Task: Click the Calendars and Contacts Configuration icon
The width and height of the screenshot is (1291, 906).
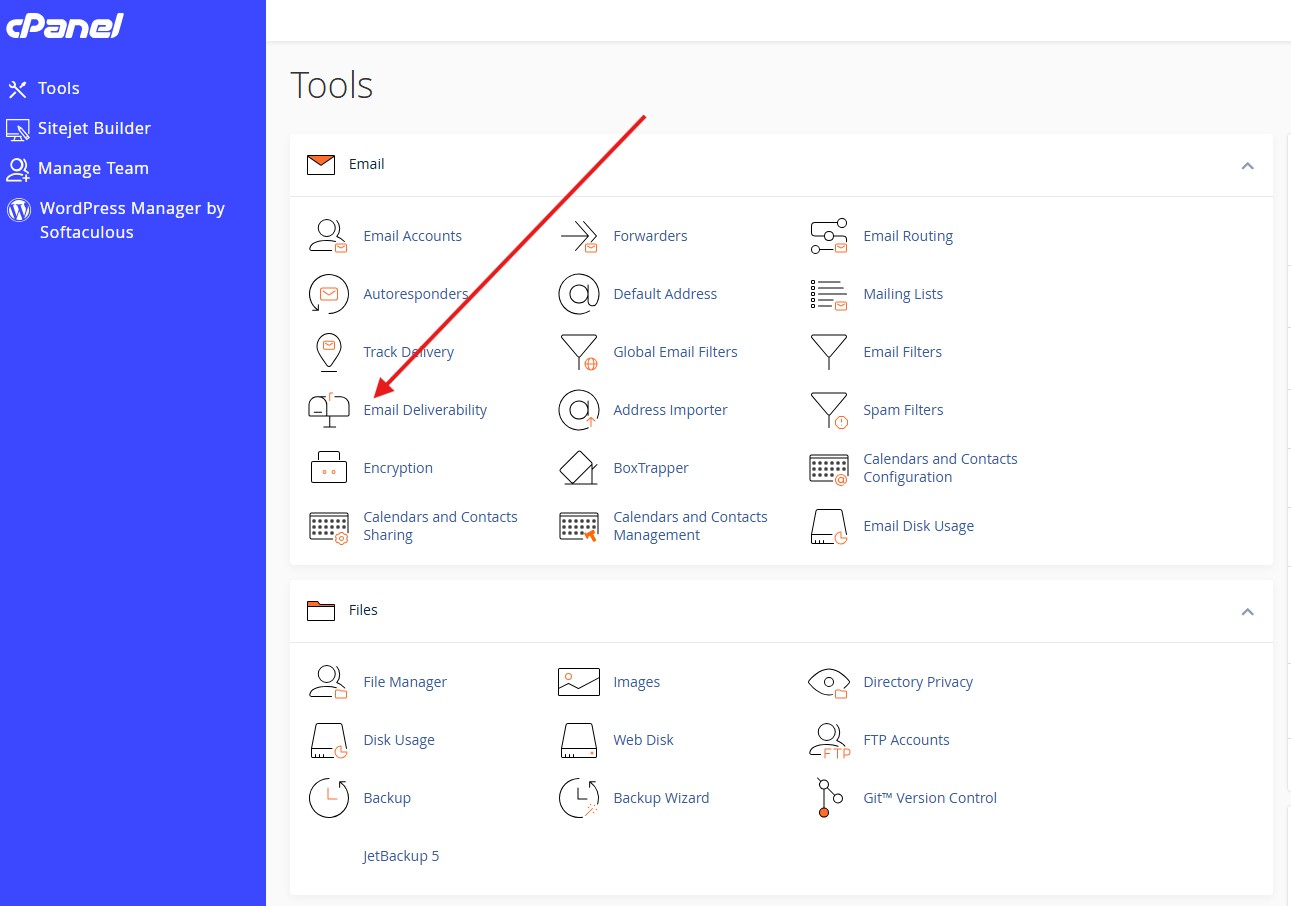Action: [x=828, y=468]
